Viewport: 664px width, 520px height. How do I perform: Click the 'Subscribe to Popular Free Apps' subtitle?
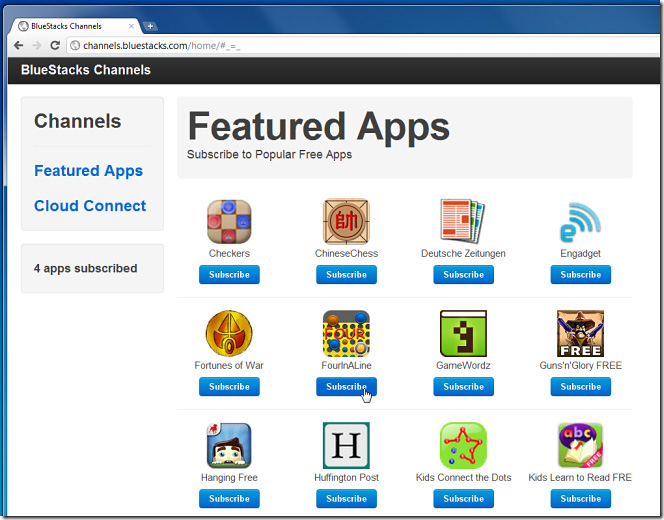point(269,155)
